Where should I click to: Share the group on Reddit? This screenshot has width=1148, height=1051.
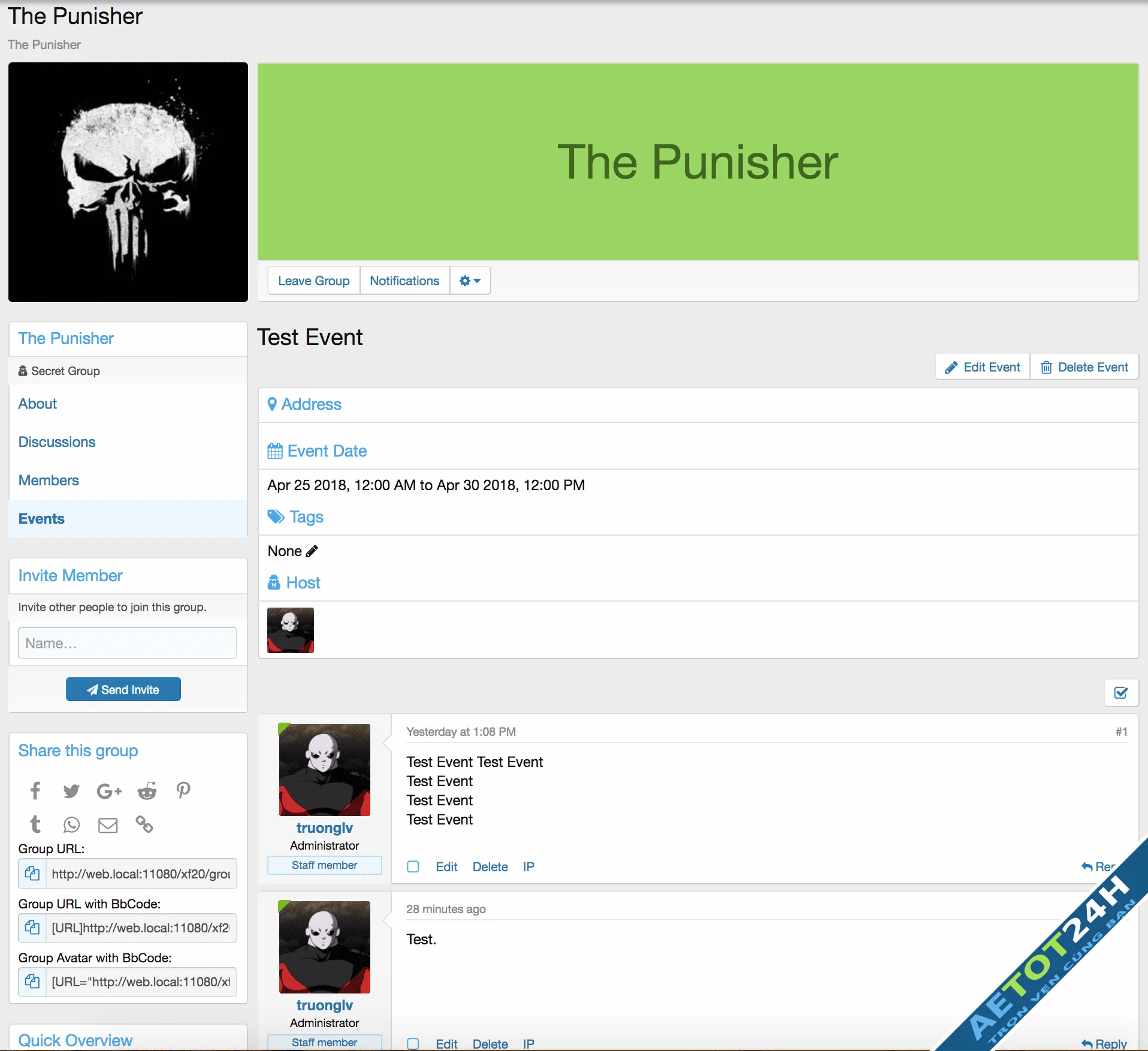click(x=146, y=791)
